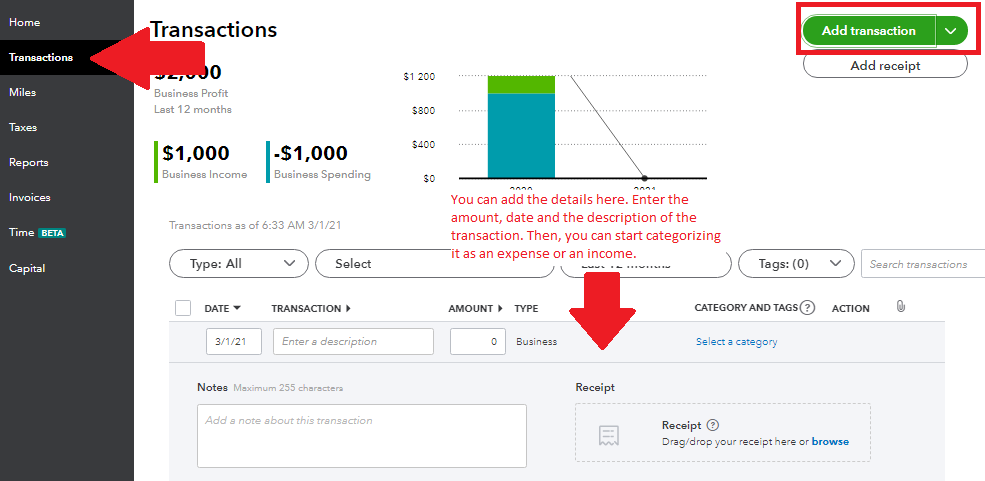Click the teal business spending chart bar
985x481 pixels.
click(x=521, y=135)
